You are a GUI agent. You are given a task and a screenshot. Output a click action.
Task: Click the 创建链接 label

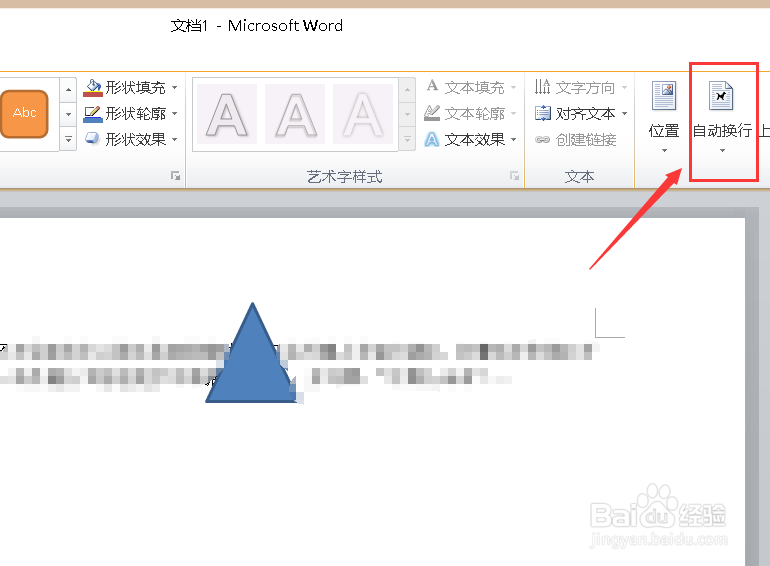586,140
